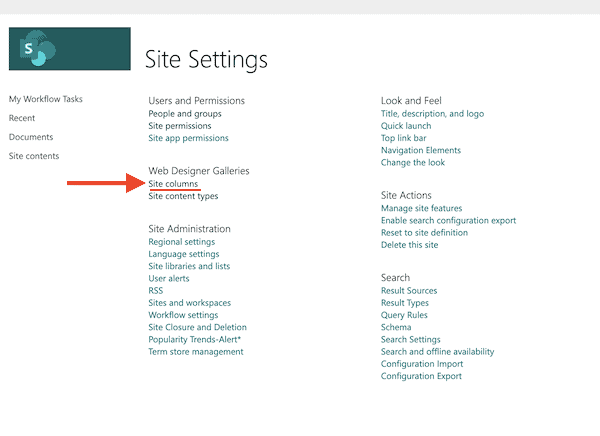Screen dimensions: 600x436
Task: Choose Delete this site
Action: pyautogui.click(x=409, y=245)
